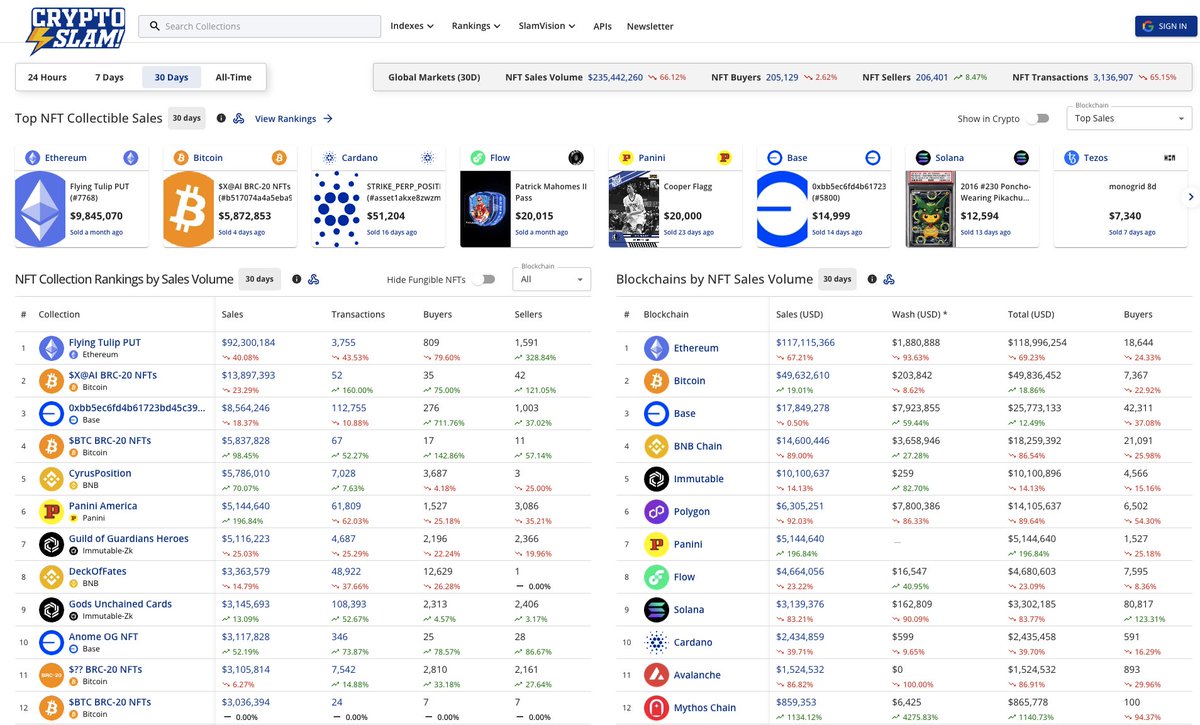Screen dimensions: 1200x725
Task: Select the 24 Hours tab
Action: [x=47, y=77]
